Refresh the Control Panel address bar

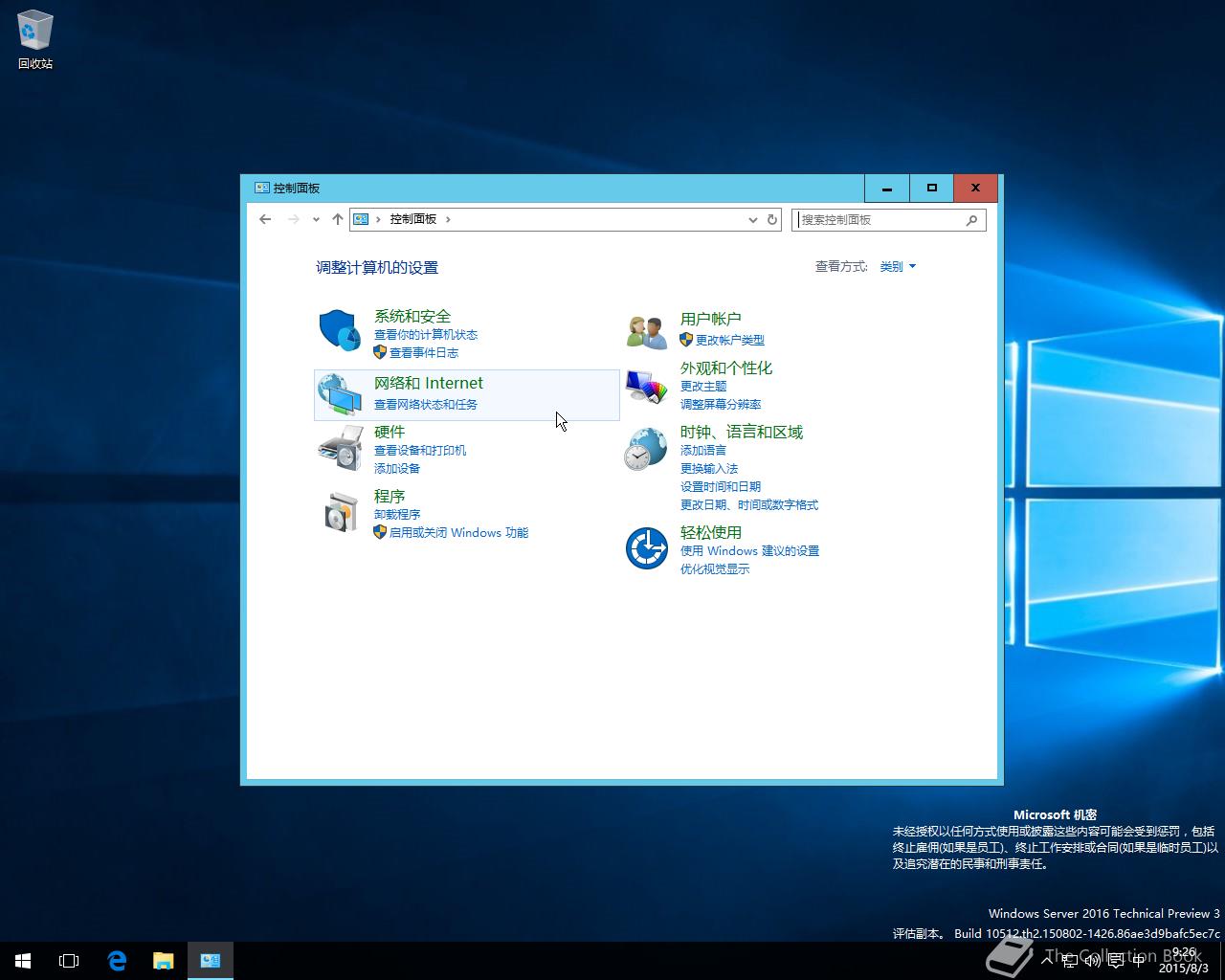pos(771,219)
